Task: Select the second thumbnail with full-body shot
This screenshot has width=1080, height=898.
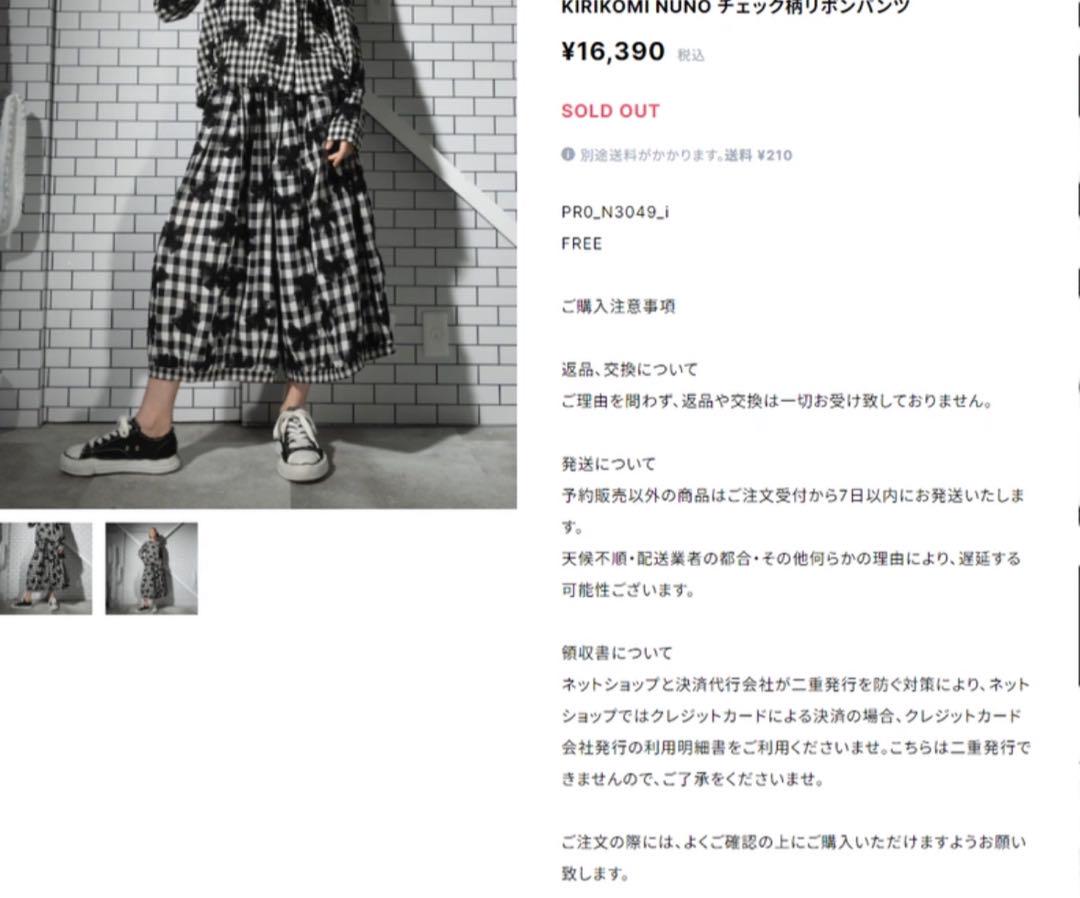Action: pyautogui.click(x=152, y=568)
